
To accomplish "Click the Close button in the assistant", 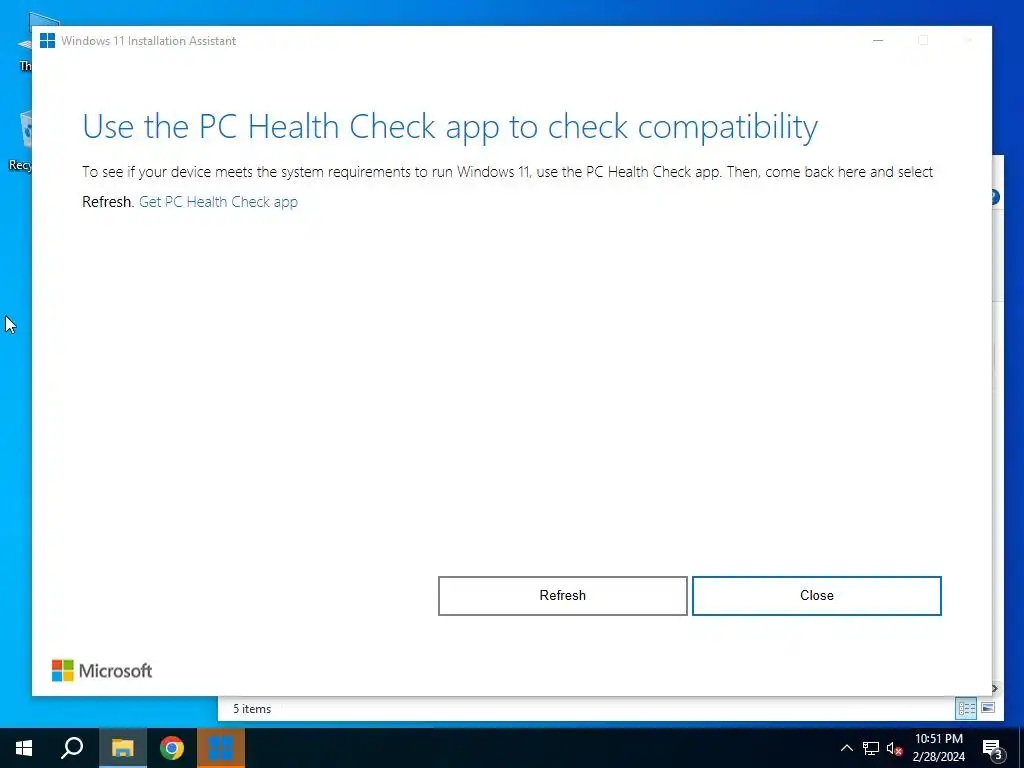I will pos(816,596).
